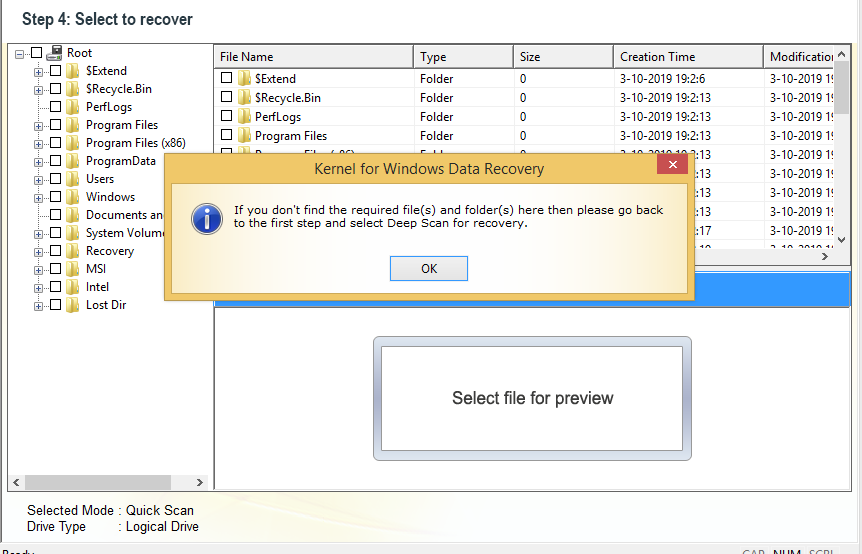Click the Lost Dir folder icon
This screenshot has width=862, height=554.
pos(73,305)
